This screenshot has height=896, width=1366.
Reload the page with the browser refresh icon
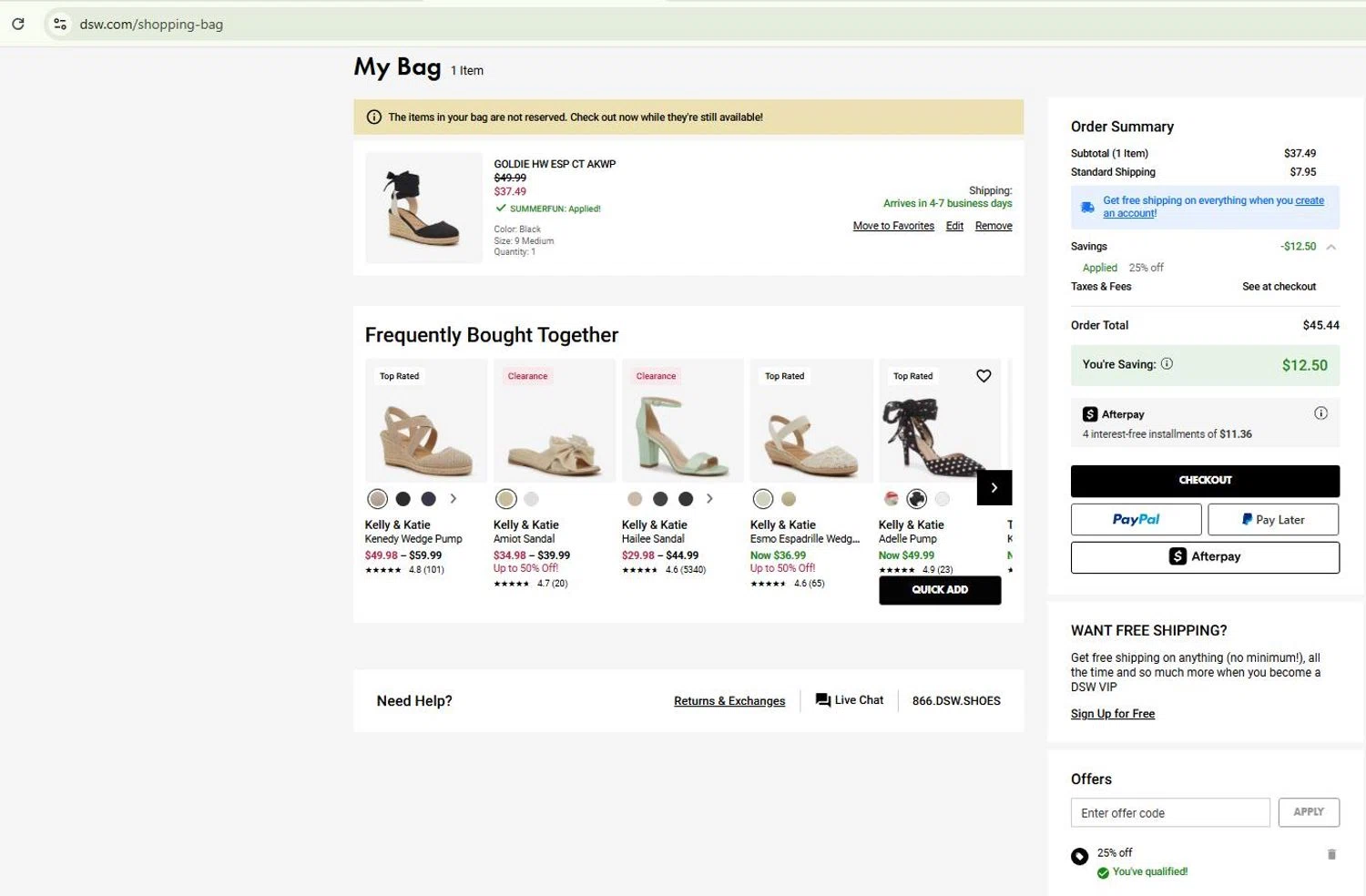18,24
